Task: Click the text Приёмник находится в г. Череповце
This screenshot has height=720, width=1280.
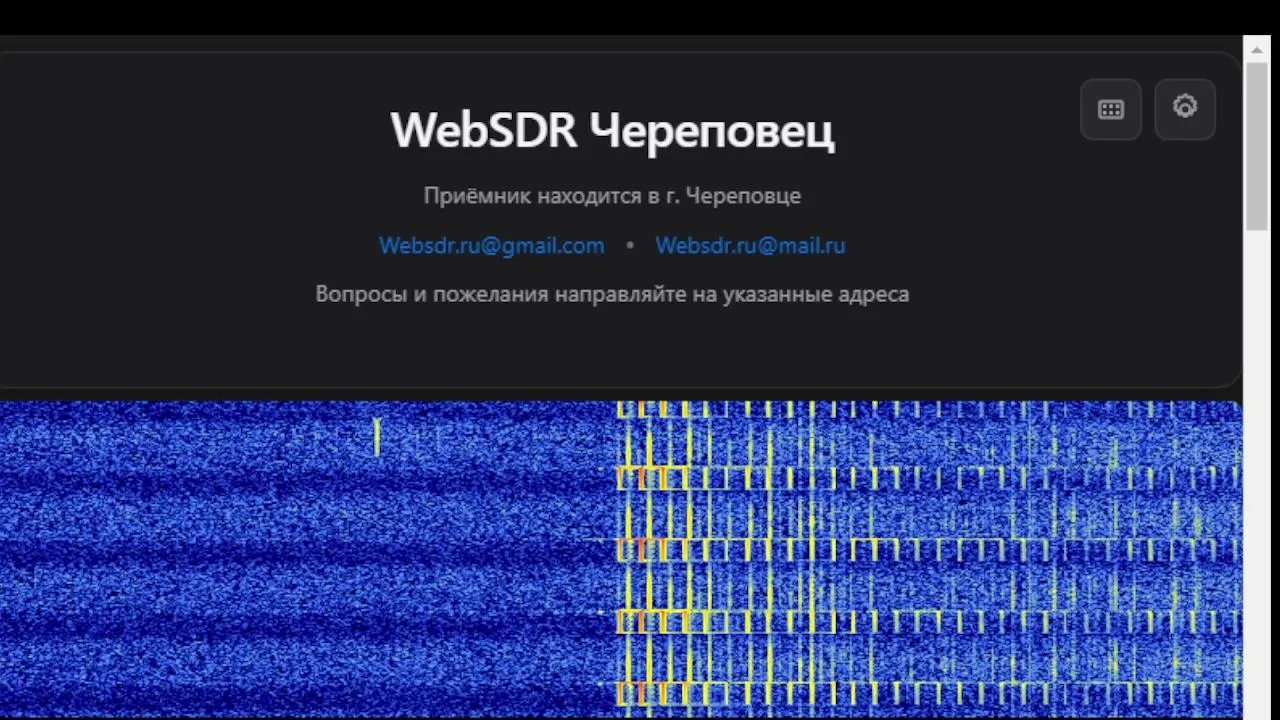Action: click(x=612, y=196)
